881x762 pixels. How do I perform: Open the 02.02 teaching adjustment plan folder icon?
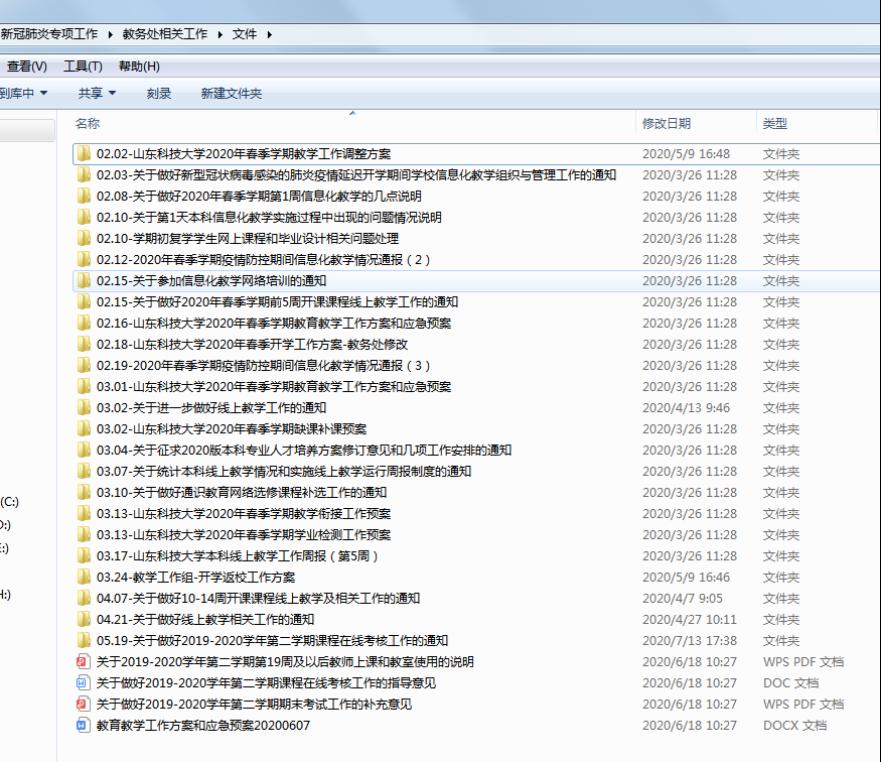pos(84,154)
